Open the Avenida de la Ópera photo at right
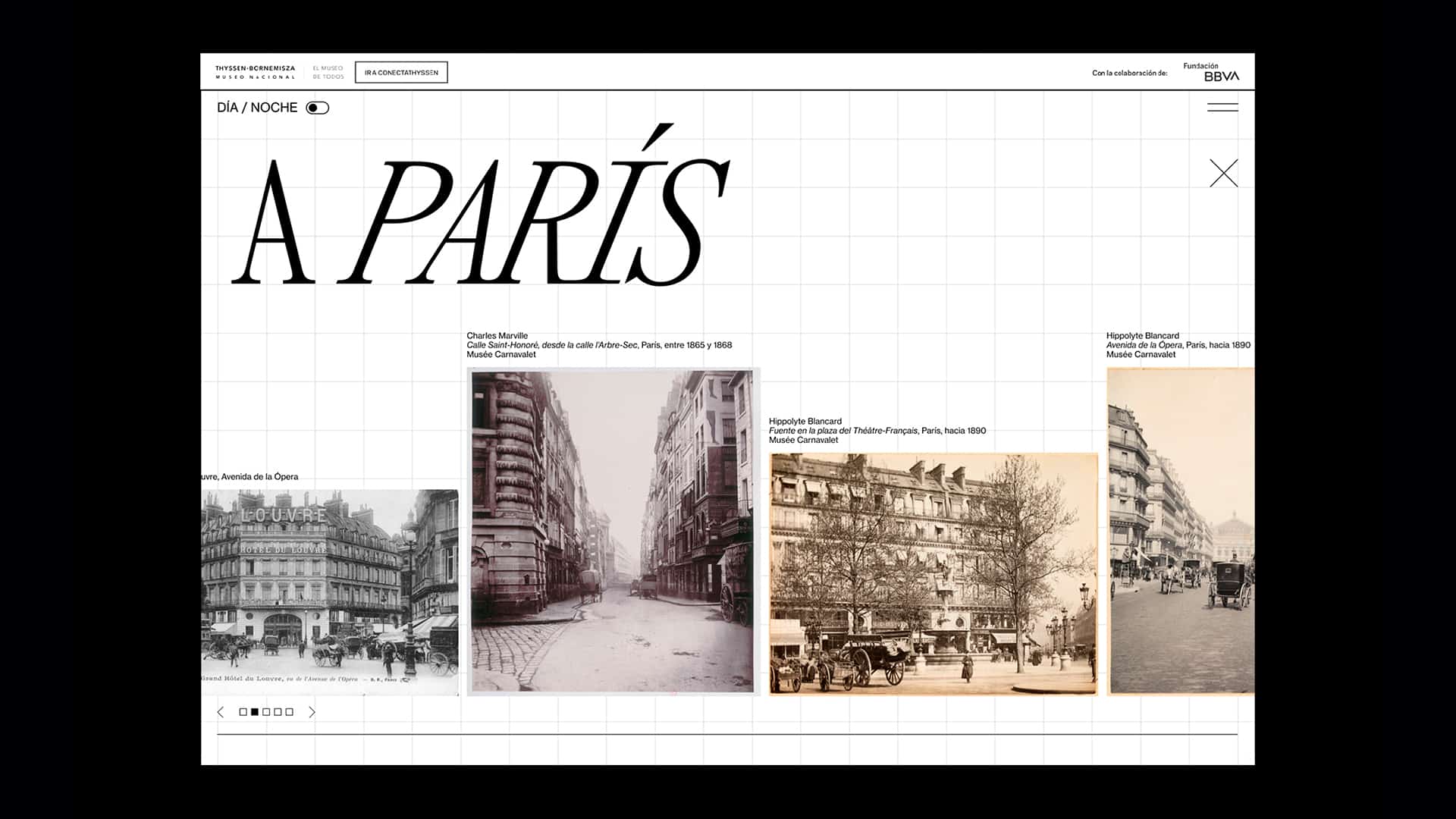This screenshot has height=819, width=1456. click(1180, 531)
